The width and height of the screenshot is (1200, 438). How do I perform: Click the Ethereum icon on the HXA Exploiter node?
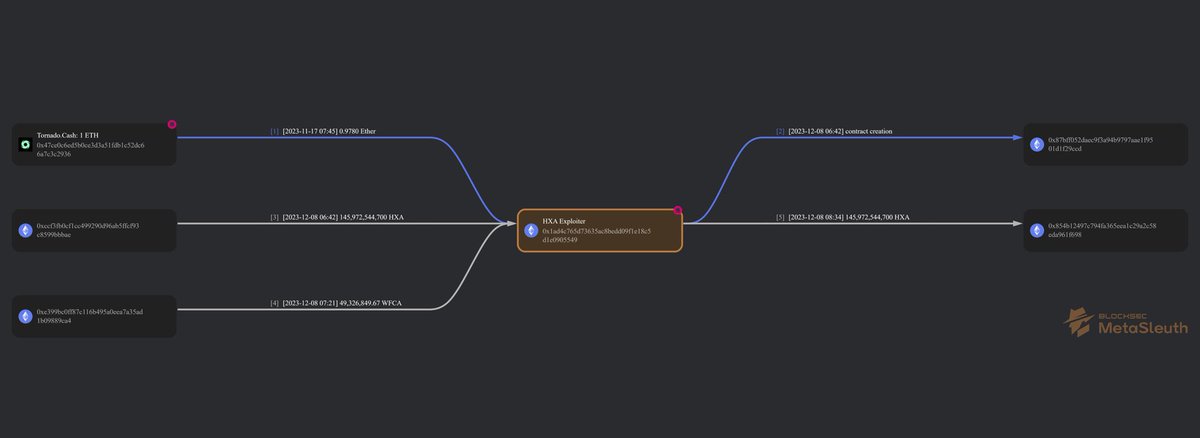coord(531,230)
